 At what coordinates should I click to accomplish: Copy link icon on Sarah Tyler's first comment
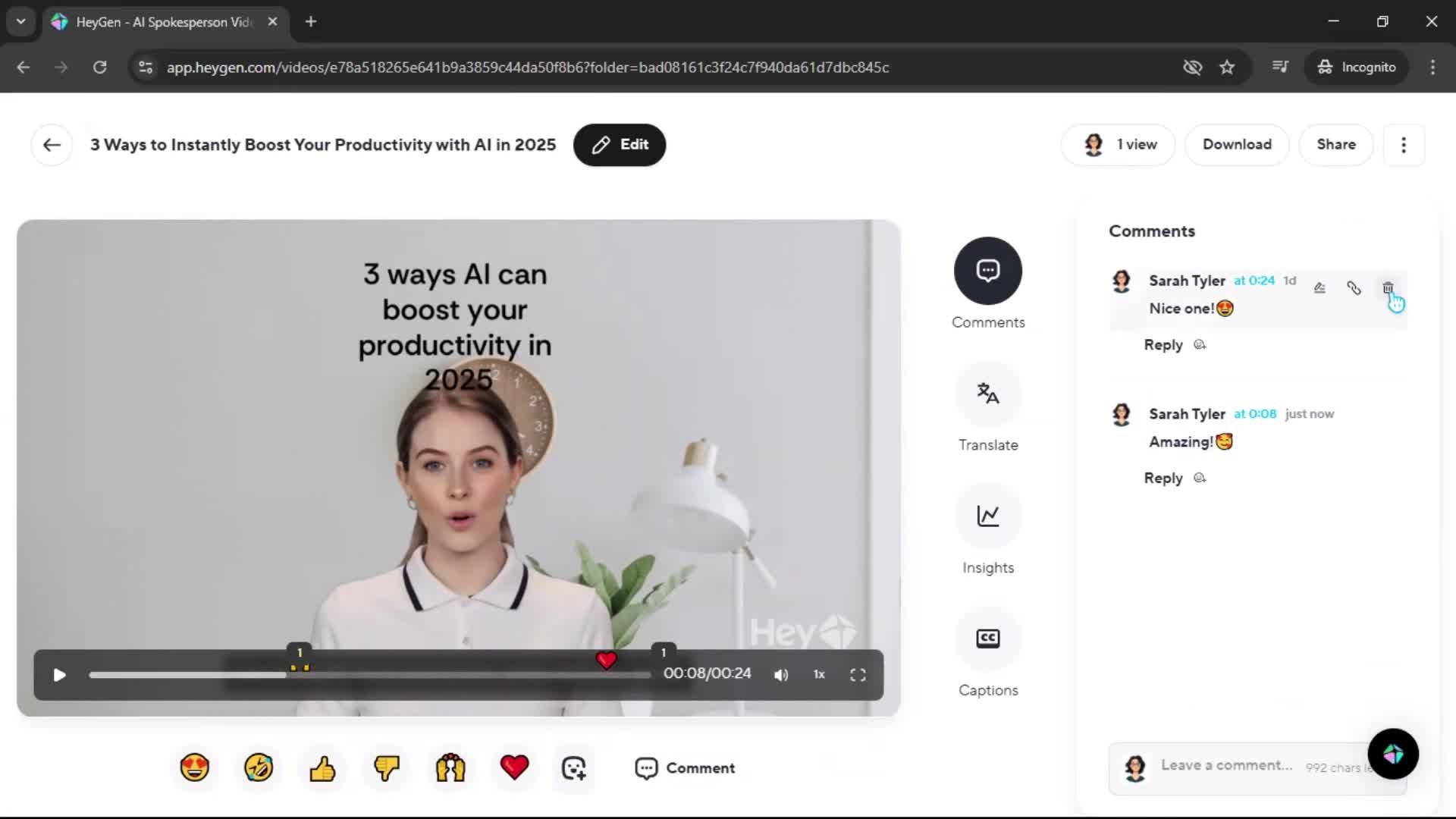point(1354,288)
